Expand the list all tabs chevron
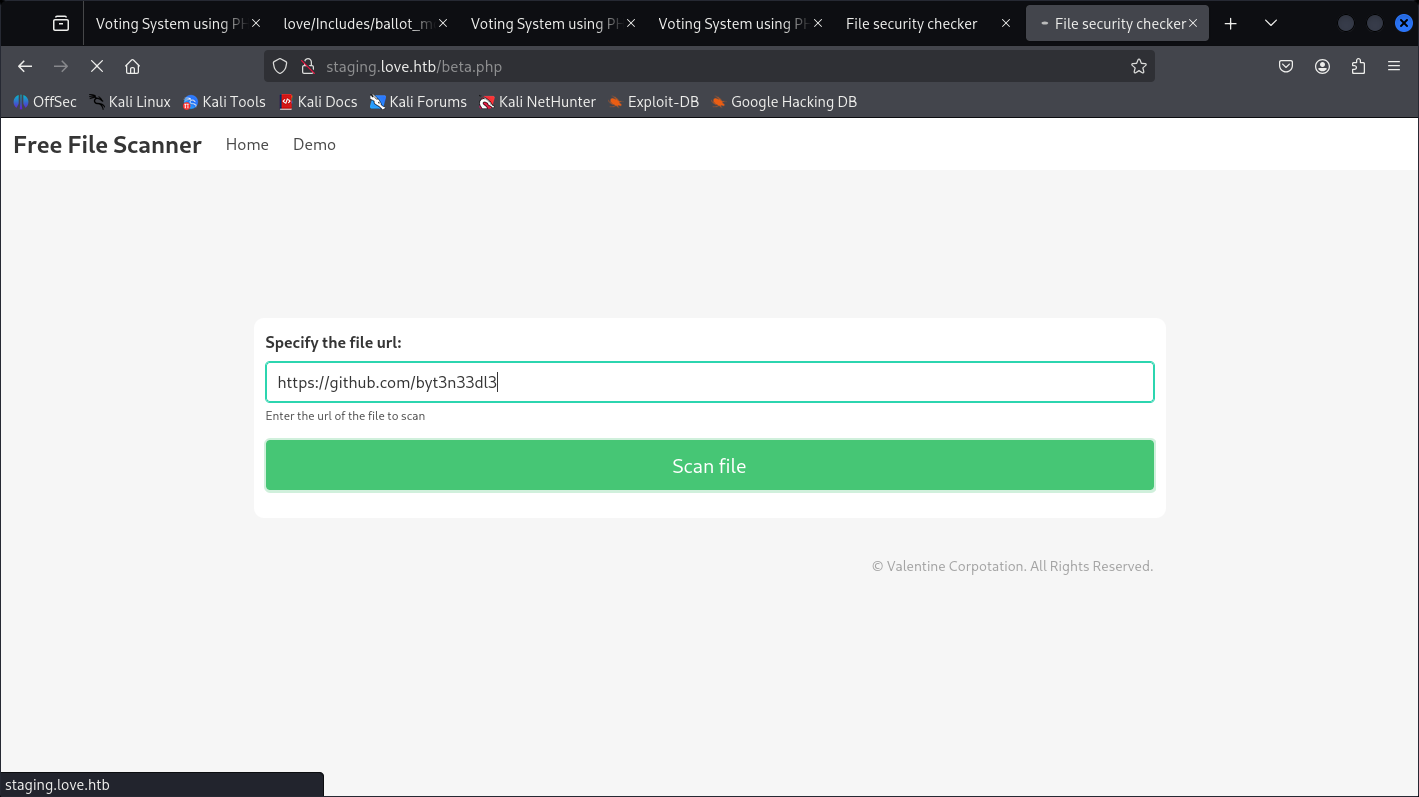The height and width of the screenshot is (797, 1419). [1270, 23]
